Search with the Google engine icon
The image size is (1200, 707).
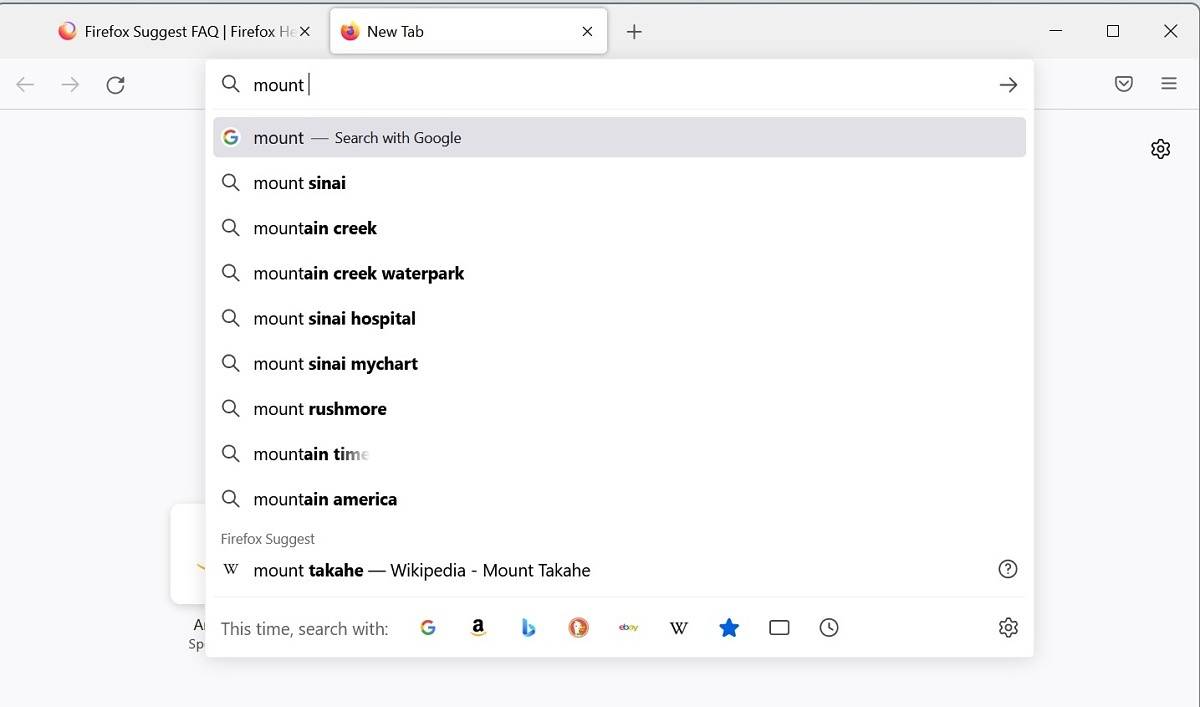[x=428, y=627]
